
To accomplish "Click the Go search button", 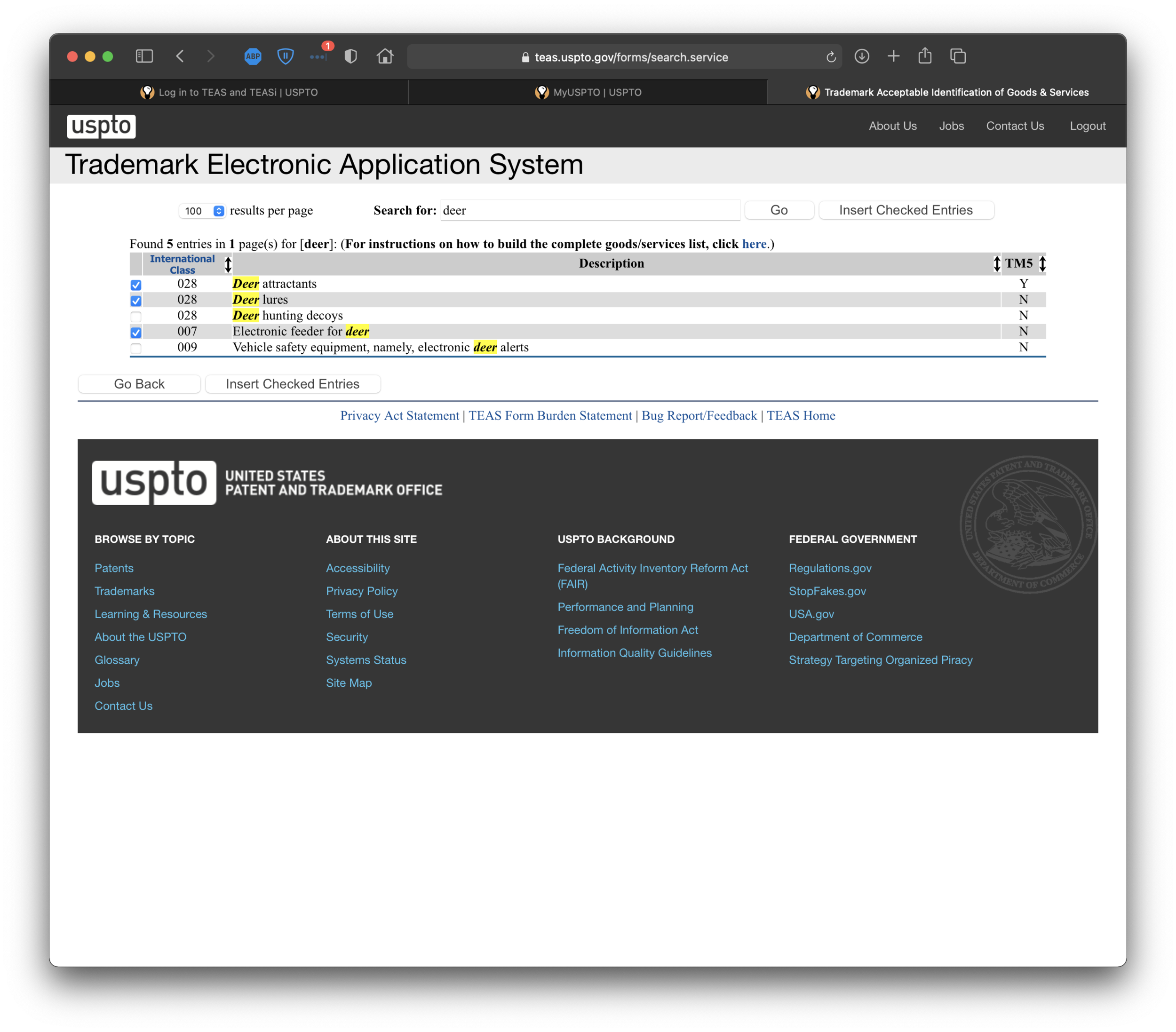I will [779, 210].
